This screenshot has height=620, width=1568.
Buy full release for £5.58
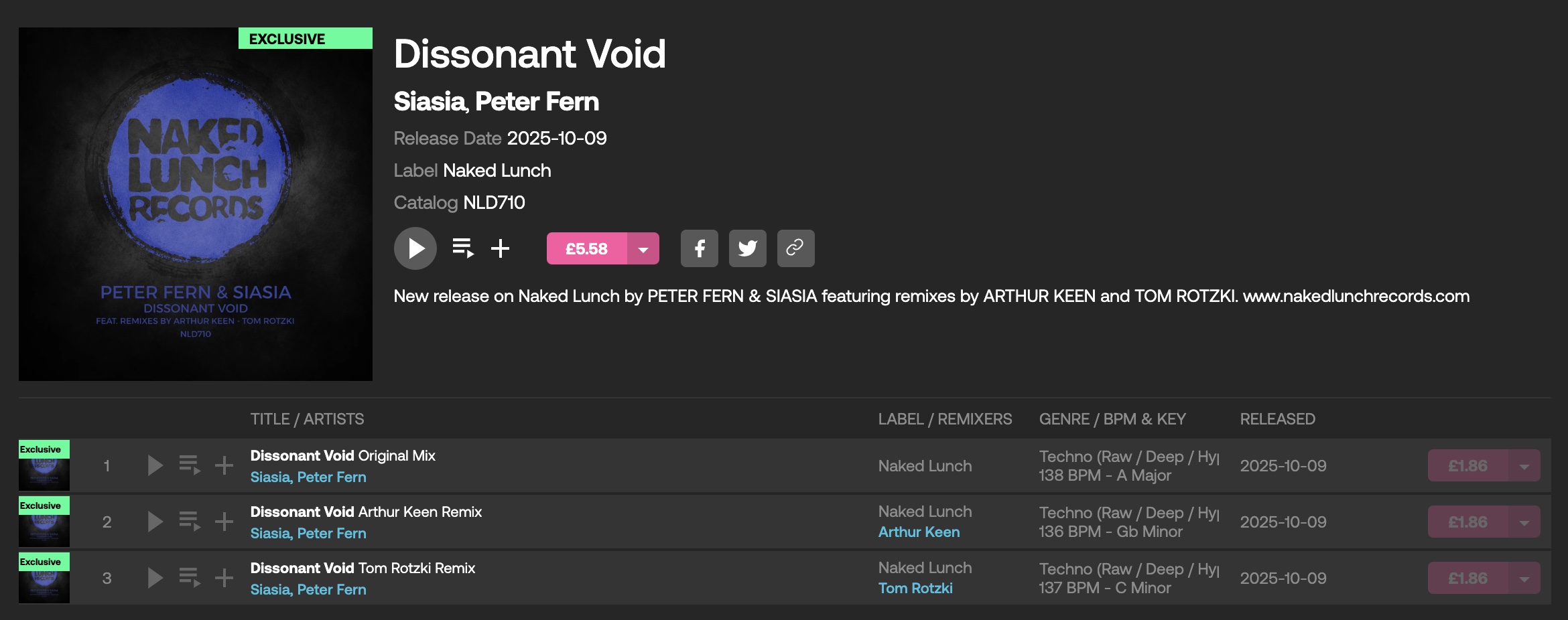[x=586, y=249]
